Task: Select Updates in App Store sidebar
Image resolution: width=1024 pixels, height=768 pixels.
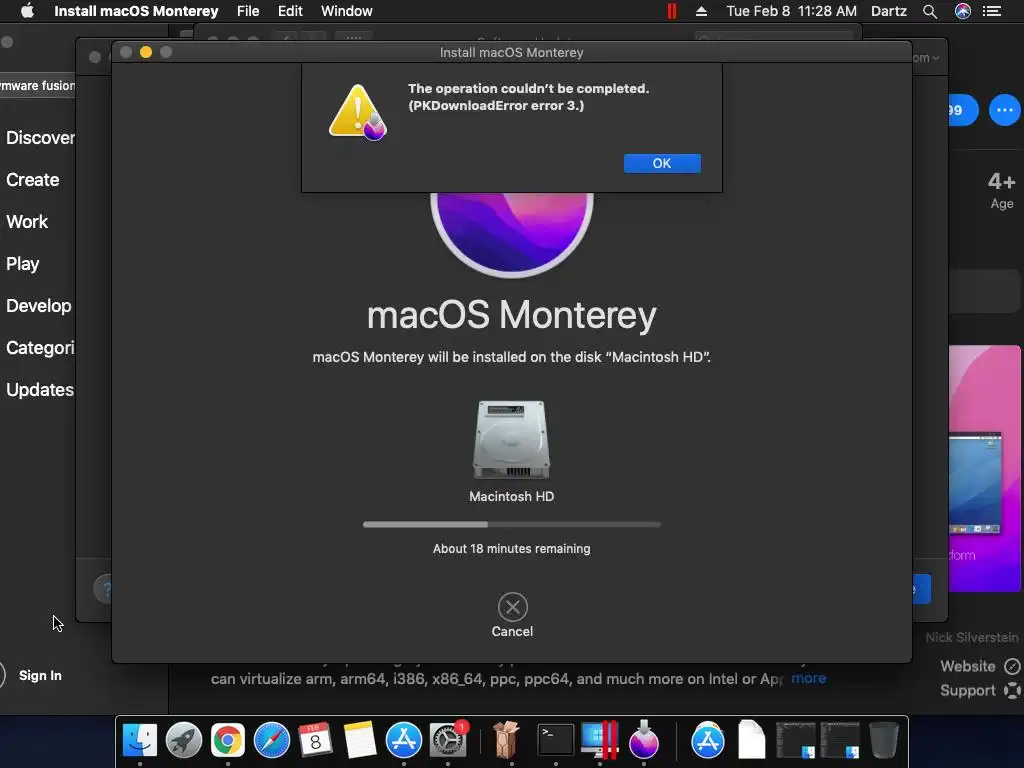Action: pos(40,390)
